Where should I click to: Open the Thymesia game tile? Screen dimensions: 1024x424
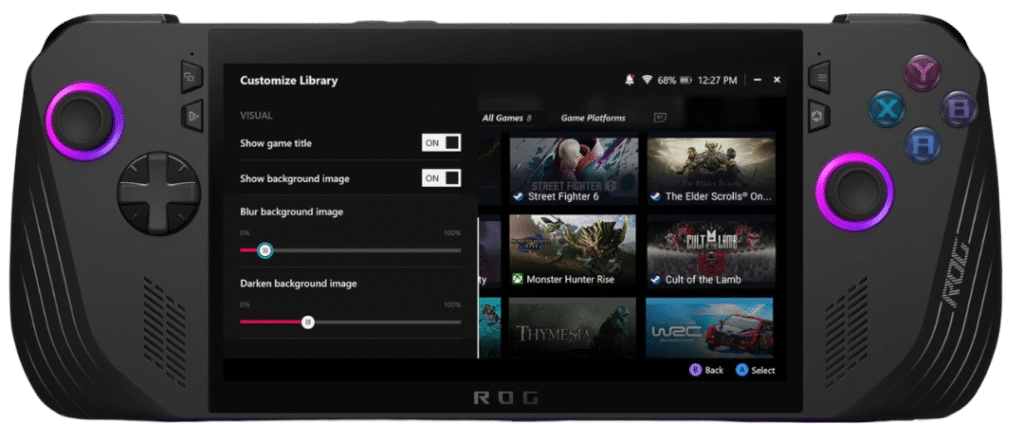point(573,328)
